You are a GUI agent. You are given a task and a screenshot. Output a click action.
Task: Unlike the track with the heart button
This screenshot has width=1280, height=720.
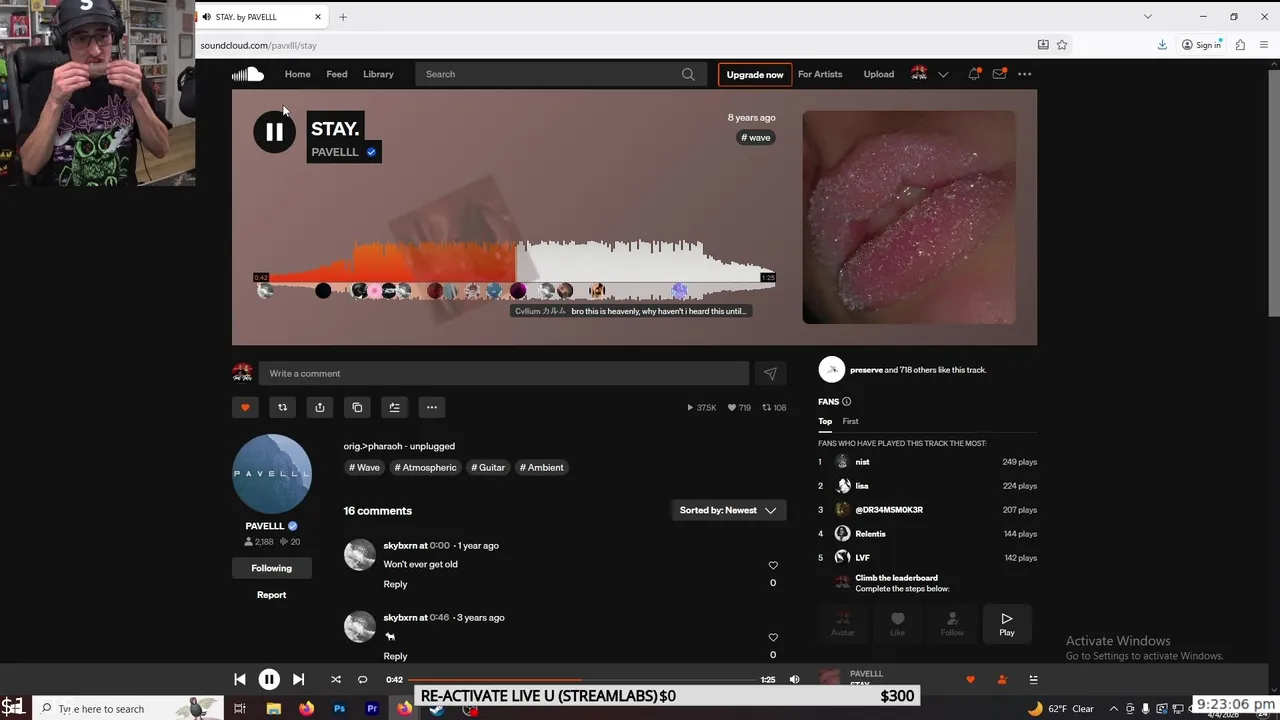pyautogui.click(x=245, y=407)
